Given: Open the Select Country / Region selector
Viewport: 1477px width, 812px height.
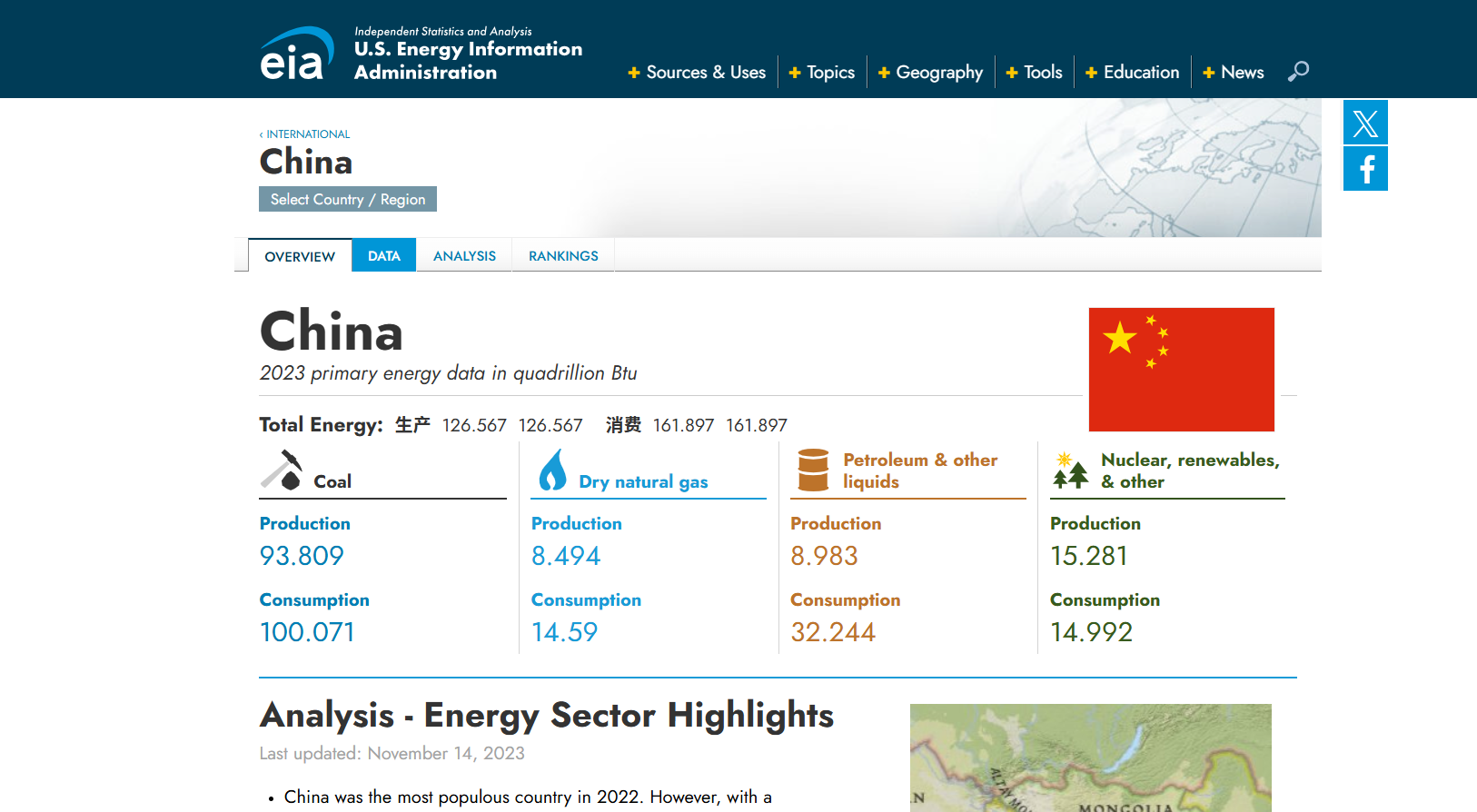Looking at the screenshot, I should coord(348,199).
